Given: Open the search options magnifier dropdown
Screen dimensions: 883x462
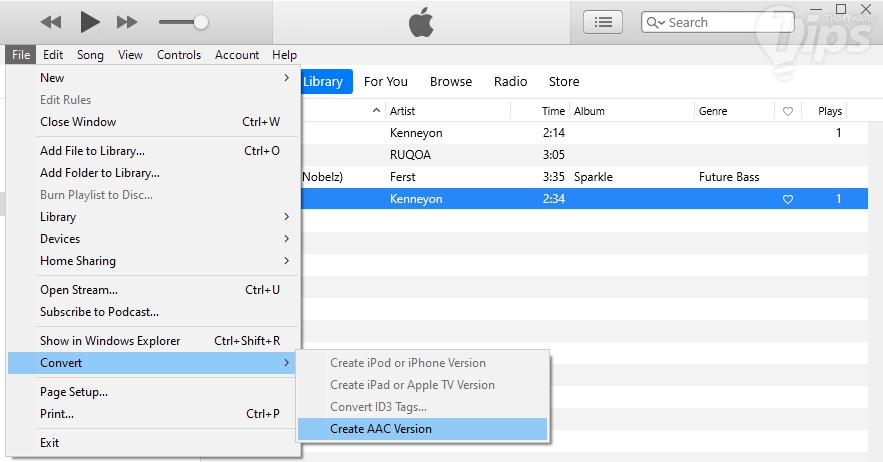Looking at the screenshot, I should pyautogui.click(x=655, y=23).
